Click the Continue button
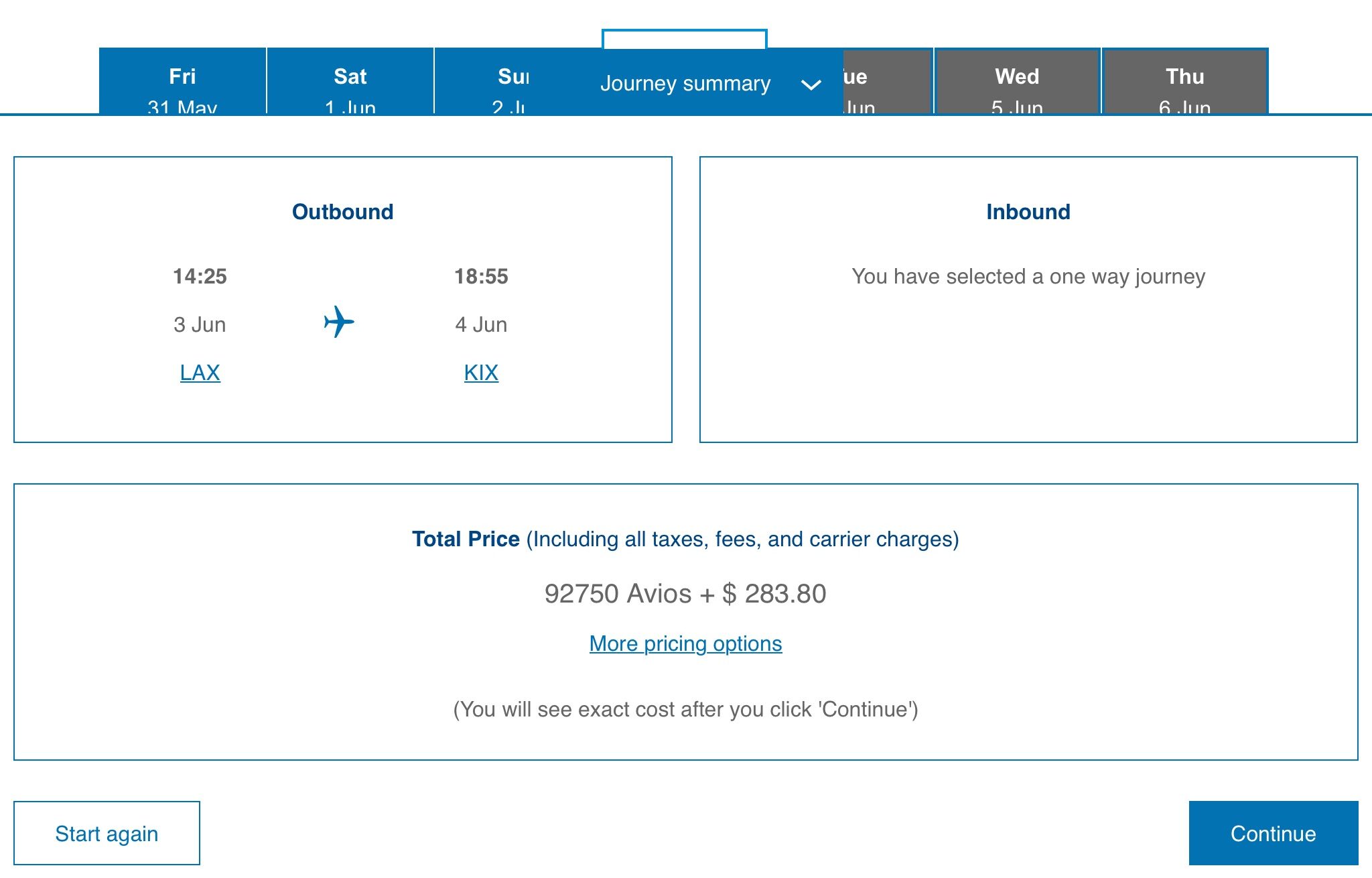This screenshot has height=878, width=1372. point(1274,833)
